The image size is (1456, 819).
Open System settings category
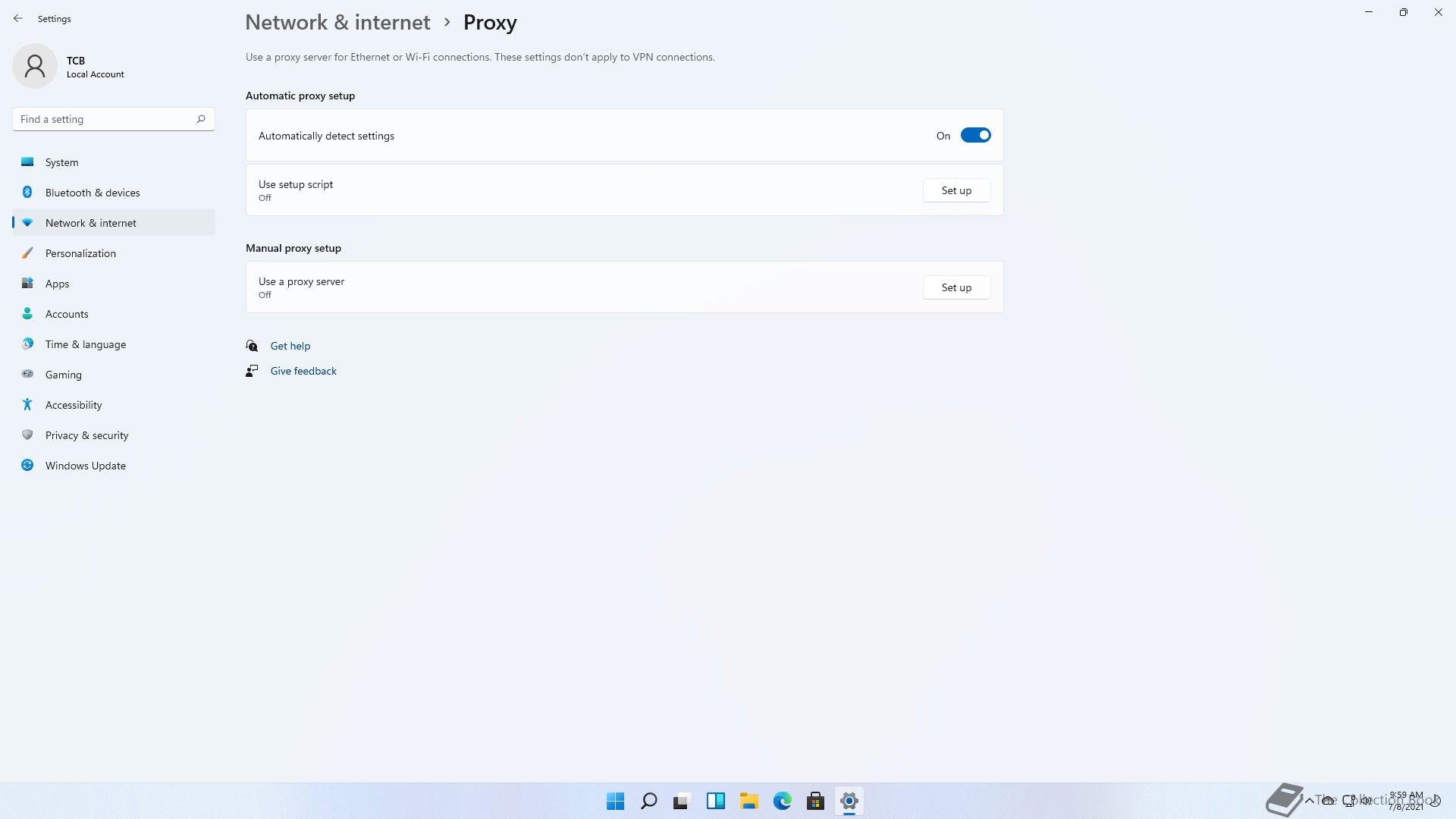(x=61, y=162)
